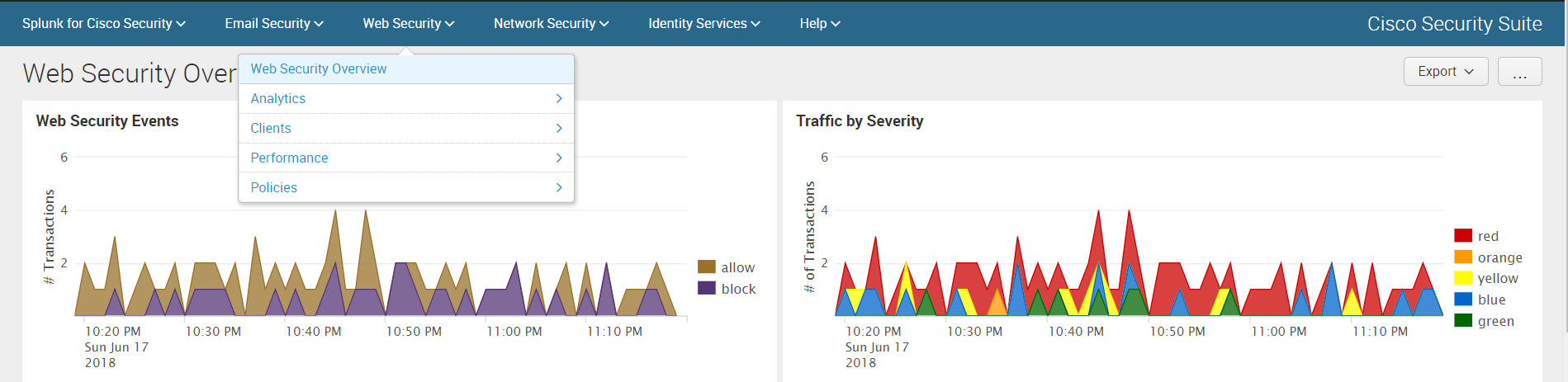Open the Policies submenu entry
The height and width of the screenshot is (382, 1568).
tap(406, 188)
